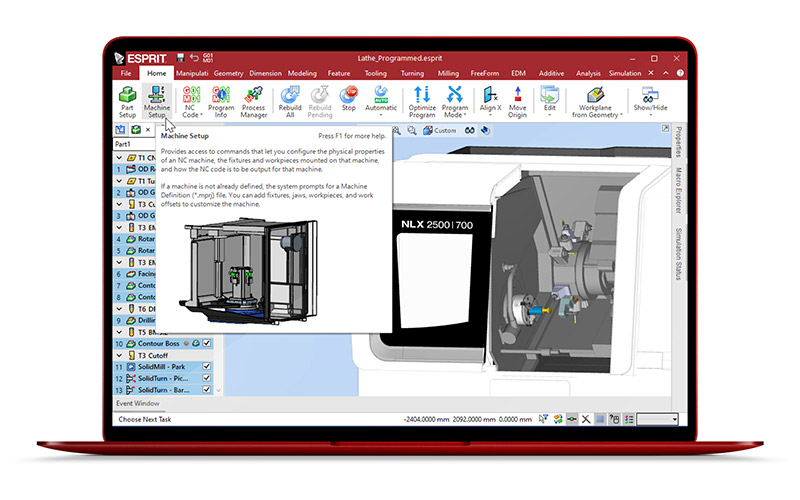This screenshot has width=800, height=500.
Task: Toggle checkbox on SolidTurn - Bar operation row
Action: pos(207,391)
